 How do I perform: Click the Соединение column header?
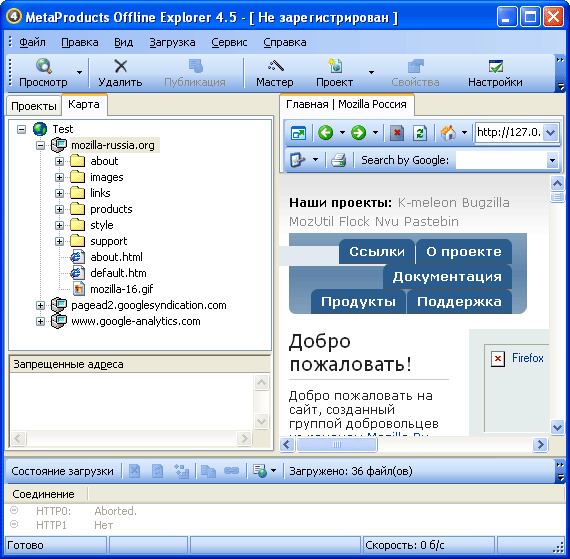pyautogui.click(x=46, y=494)
